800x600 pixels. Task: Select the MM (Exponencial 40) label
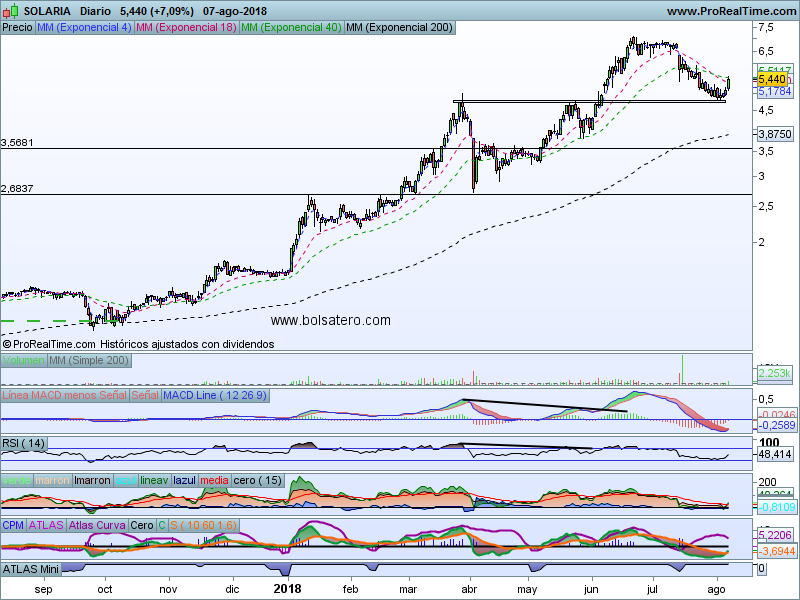290,27
